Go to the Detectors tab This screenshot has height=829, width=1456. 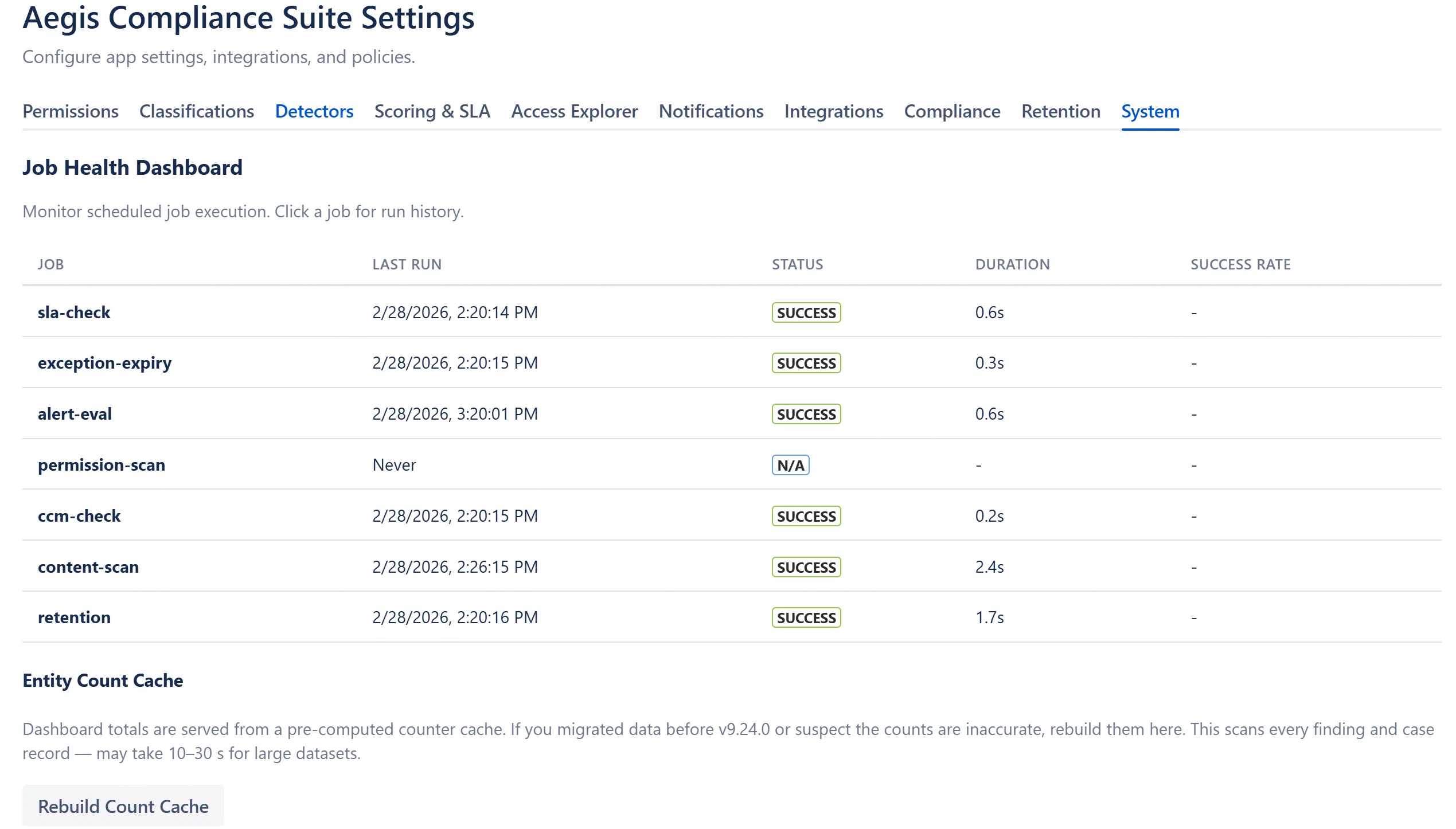tap(314, 111)
